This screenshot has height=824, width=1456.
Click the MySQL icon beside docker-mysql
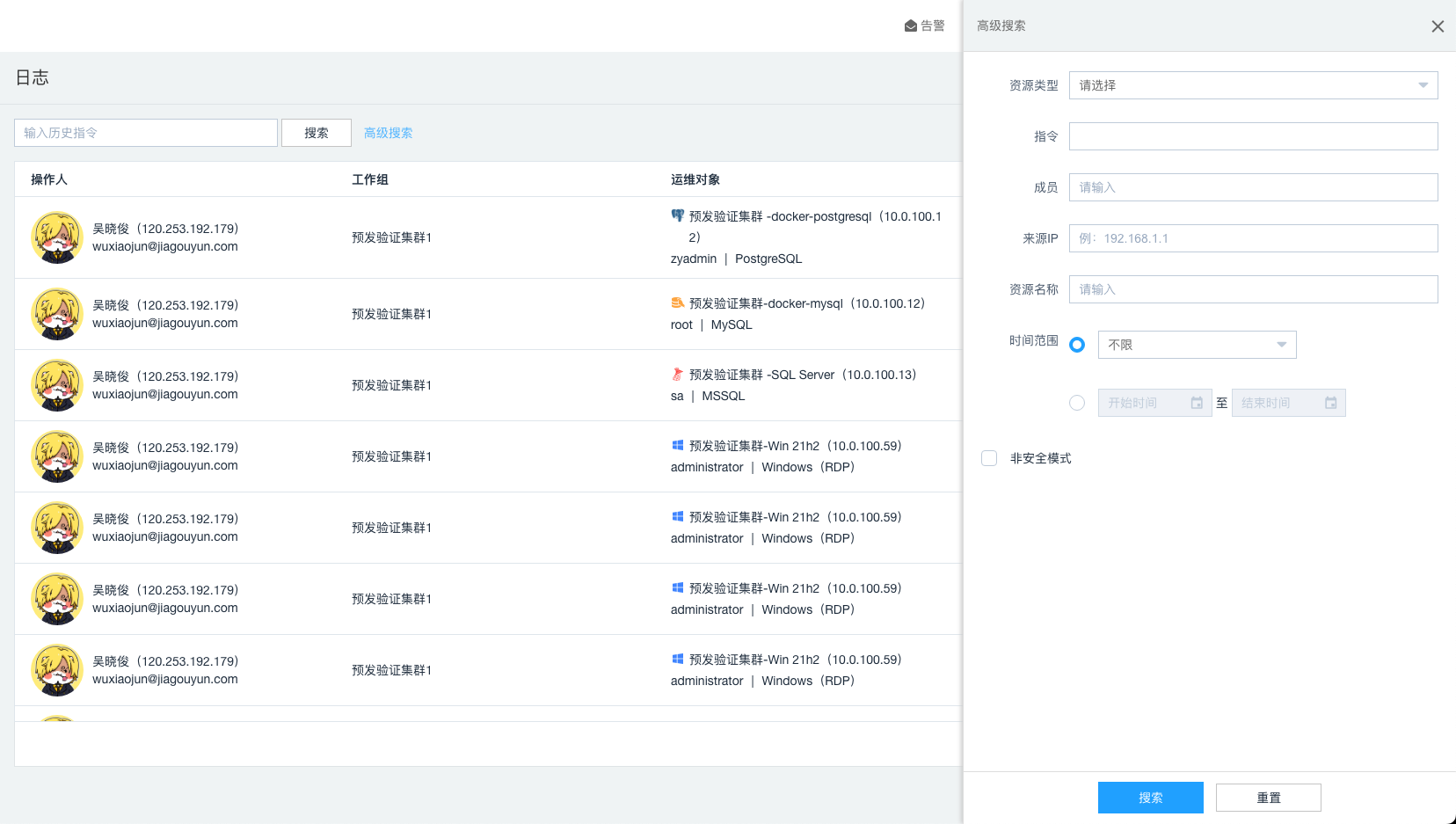pos(677,303)
